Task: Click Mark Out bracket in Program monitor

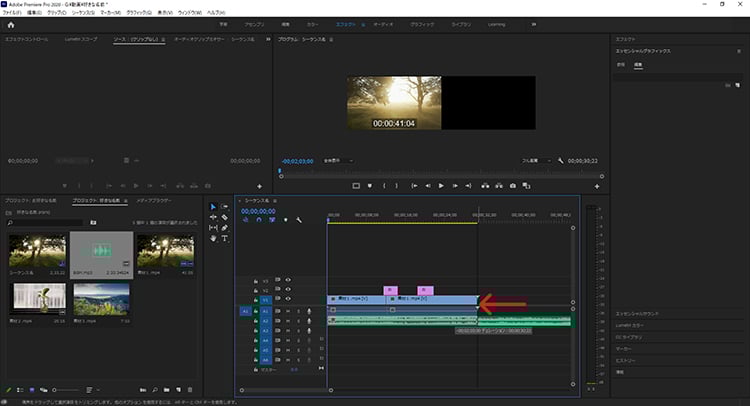Action: pyautogui.click(x=396, y=186)
